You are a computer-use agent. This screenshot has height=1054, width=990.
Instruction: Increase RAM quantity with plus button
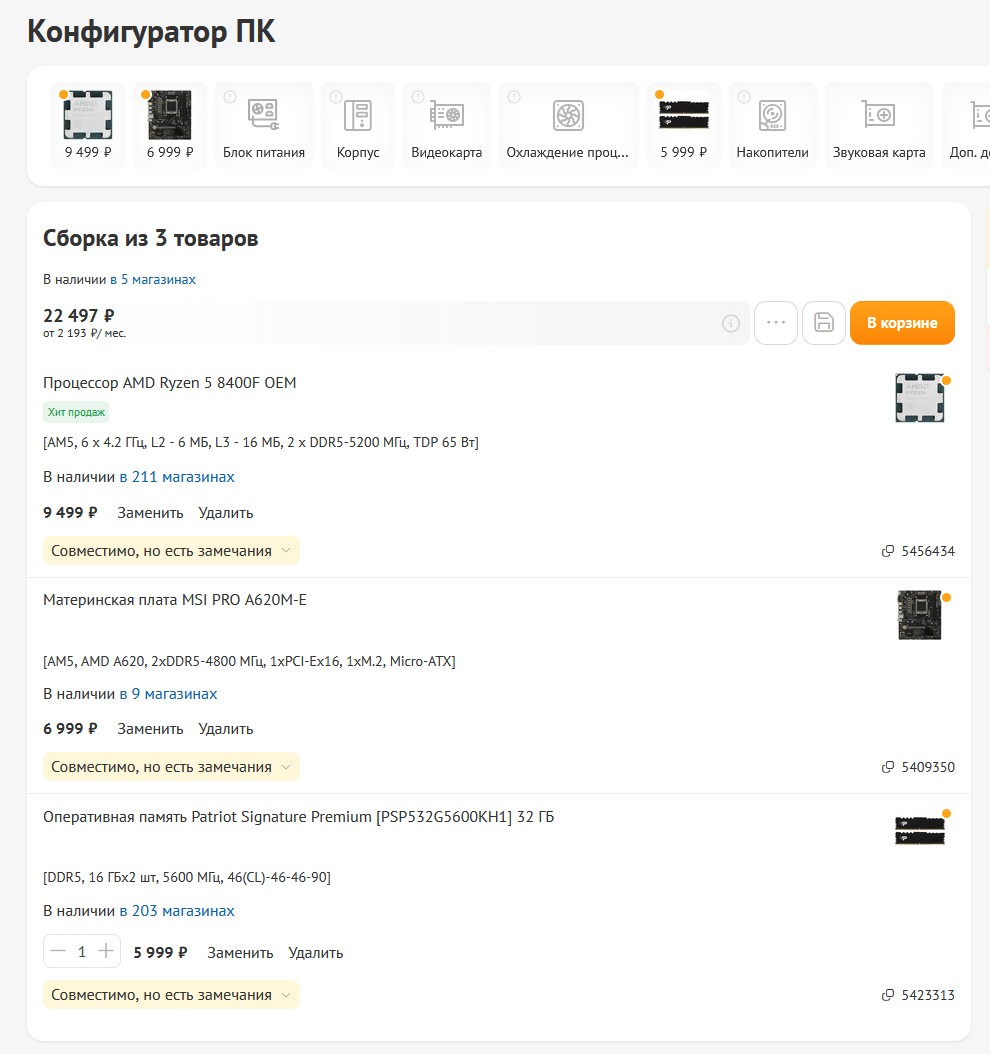point(106,952)
